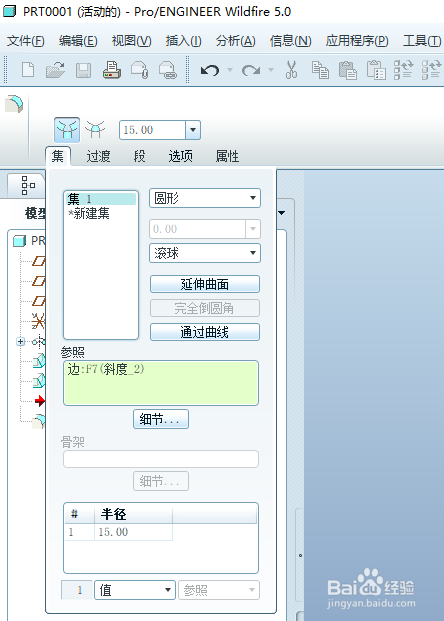Click the Paste clipboard icon
The height and width of the screenshot is (621, 444).
point(348,70)
